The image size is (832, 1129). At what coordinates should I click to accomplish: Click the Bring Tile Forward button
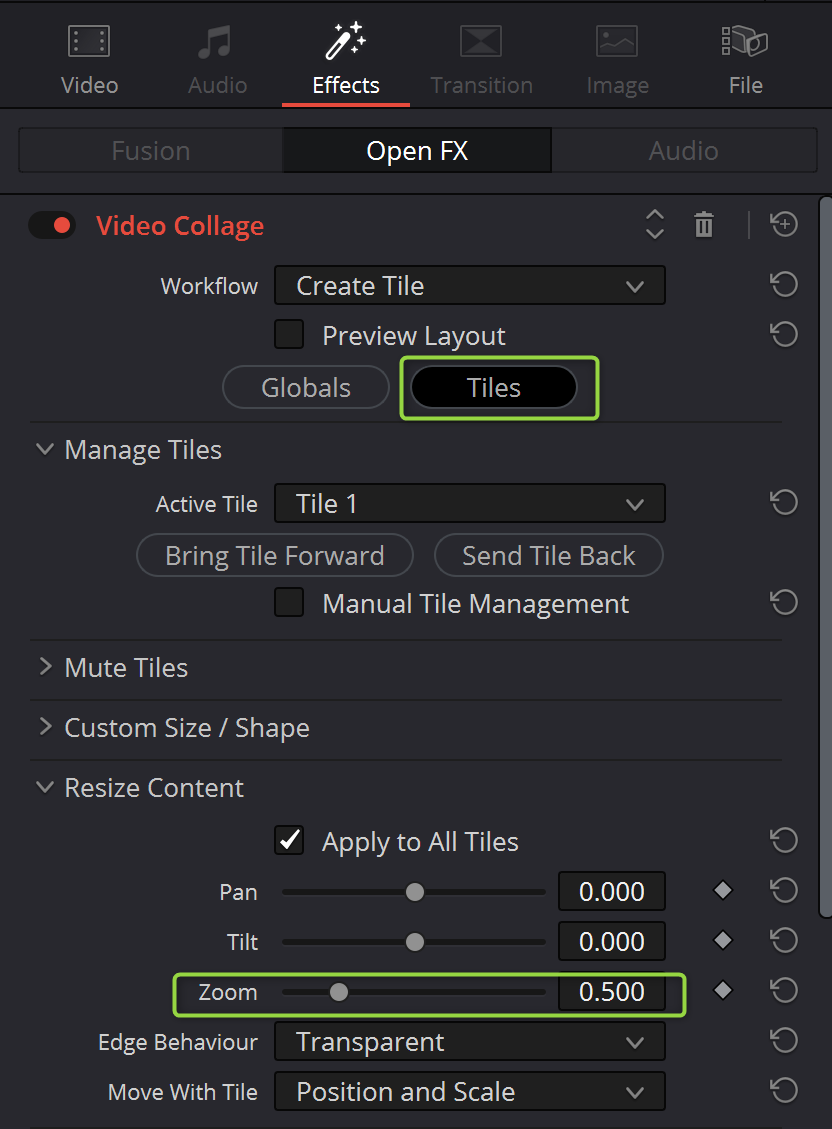click(x=274, y=556)
